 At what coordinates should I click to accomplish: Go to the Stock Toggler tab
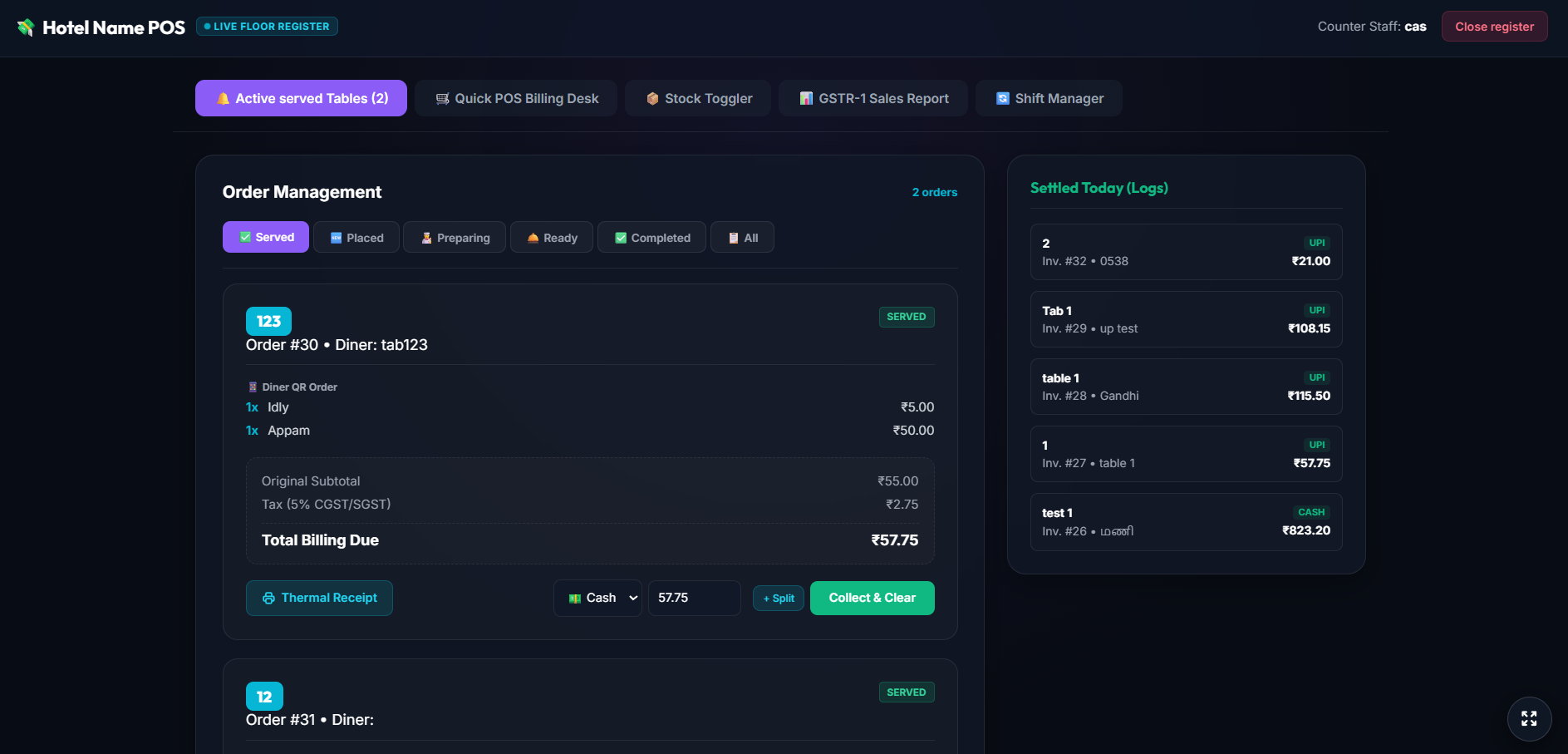tap(698, 98)
